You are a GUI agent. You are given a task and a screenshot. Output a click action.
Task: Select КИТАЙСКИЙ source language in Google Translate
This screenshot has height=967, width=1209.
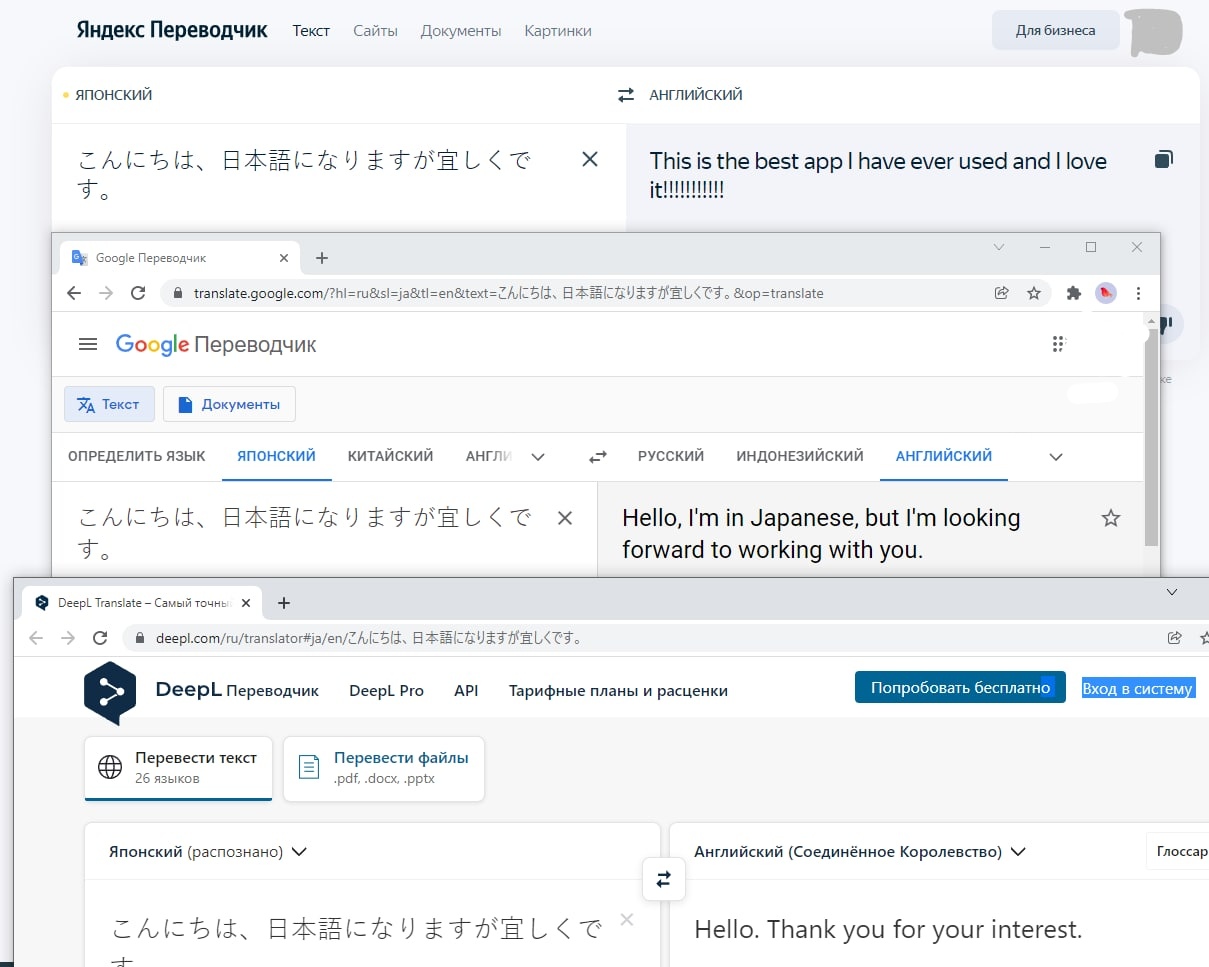(390, 456)
